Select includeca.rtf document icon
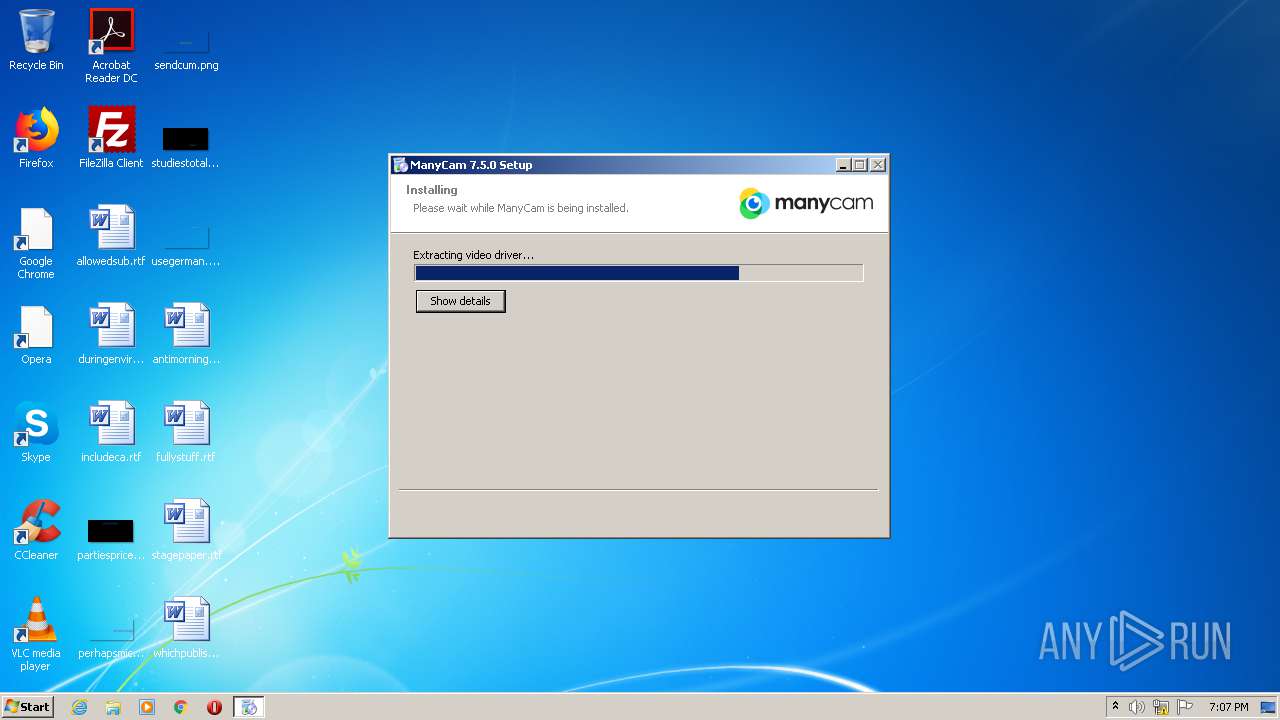1280x720 pixels. (x=111, y=432)
